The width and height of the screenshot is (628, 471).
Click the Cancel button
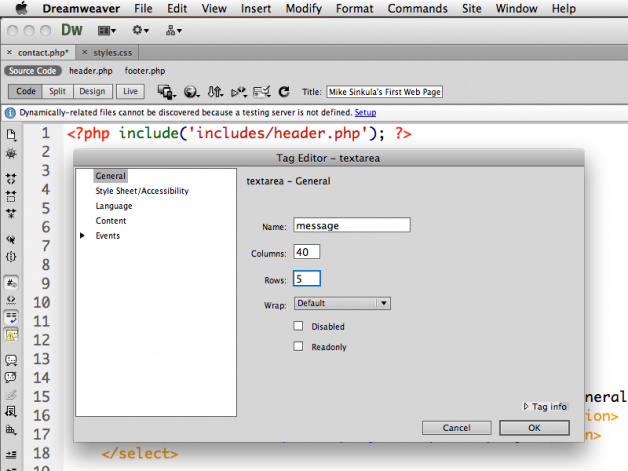pyautogui.click(x=457, y=428)
